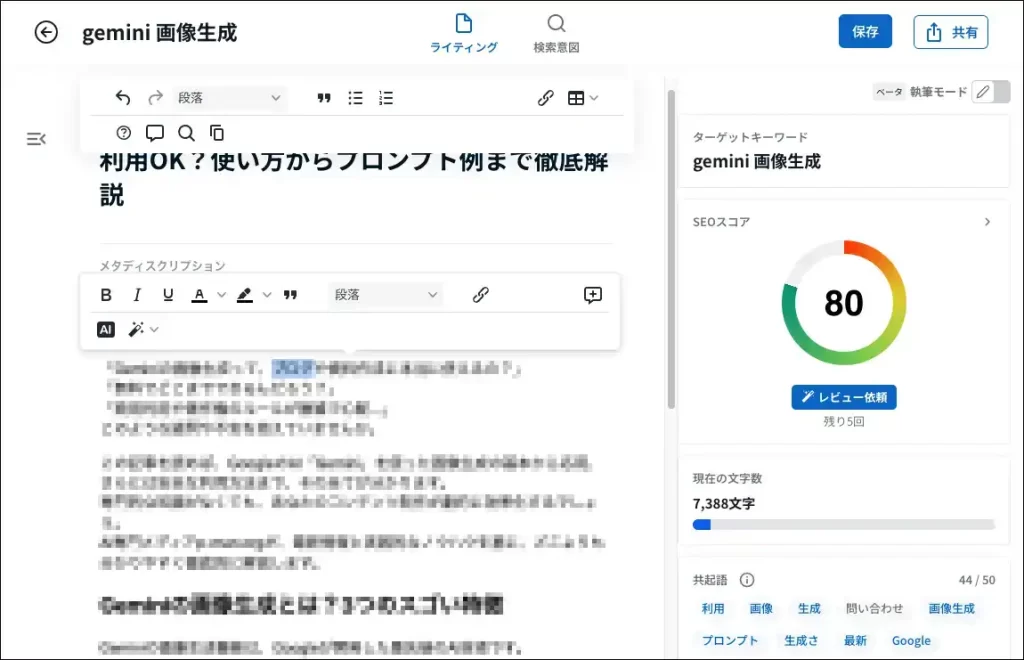Expand the SEOスコア details chevron
The width and height of the screenshot is (1024, 660).
pos(987,222)
